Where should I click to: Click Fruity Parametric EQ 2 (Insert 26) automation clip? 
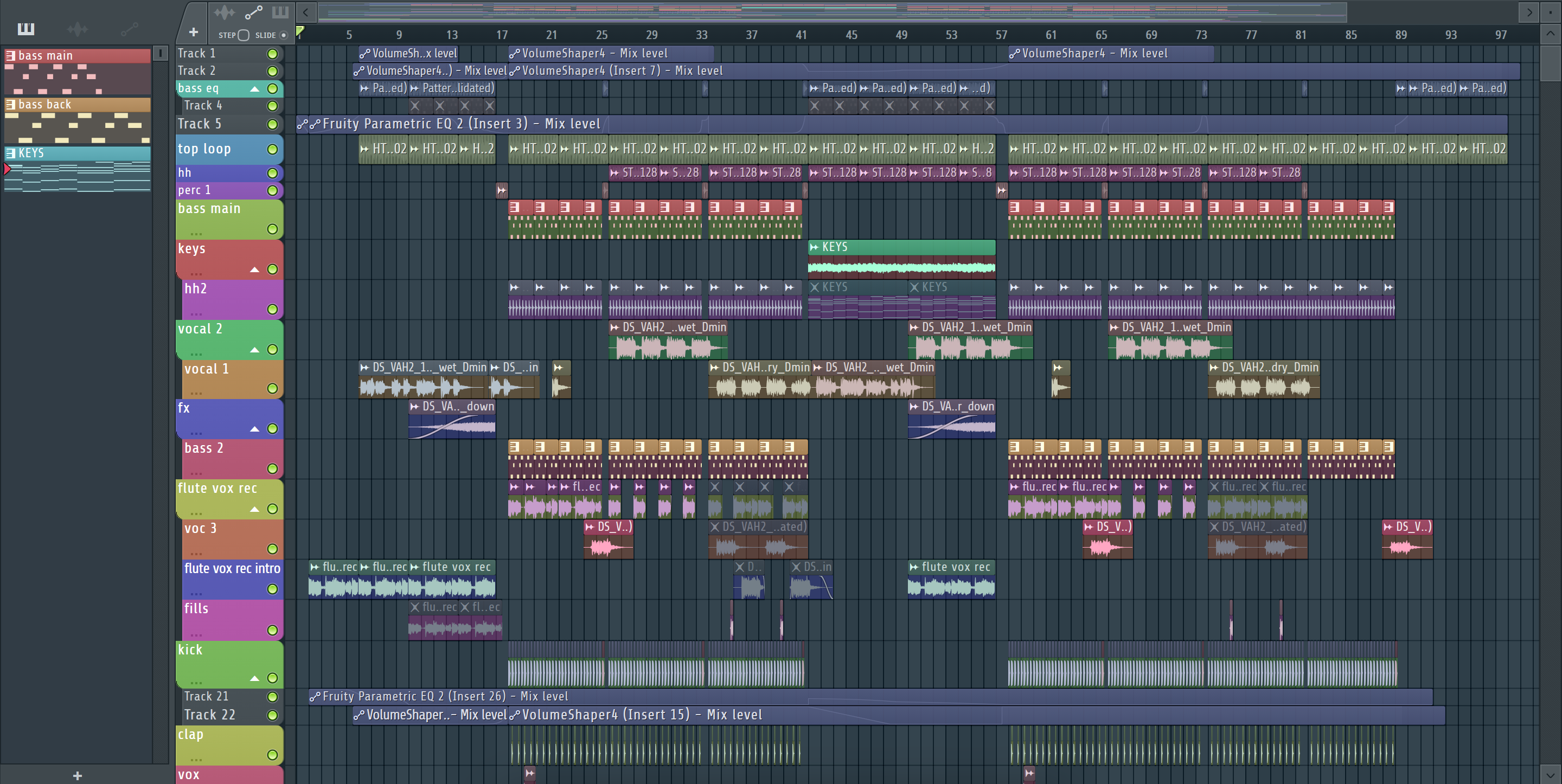(870, 697)
